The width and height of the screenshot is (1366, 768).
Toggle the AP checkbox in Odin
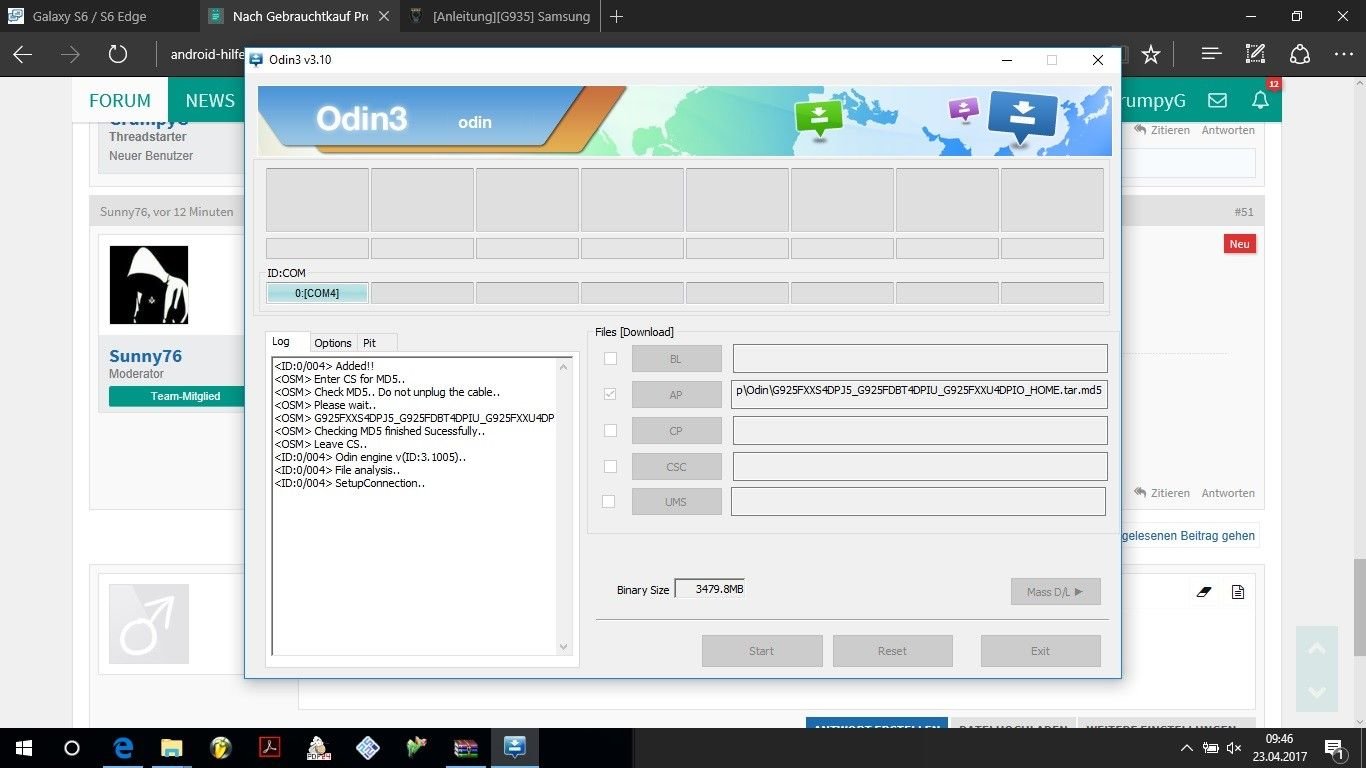[610, 394]
